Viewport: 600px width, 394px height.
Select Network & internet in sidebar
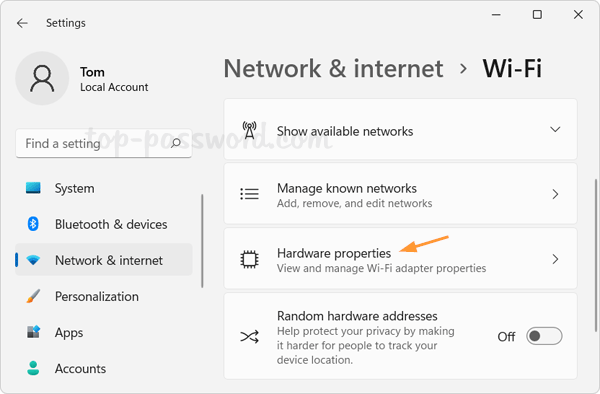coord(104,260)
